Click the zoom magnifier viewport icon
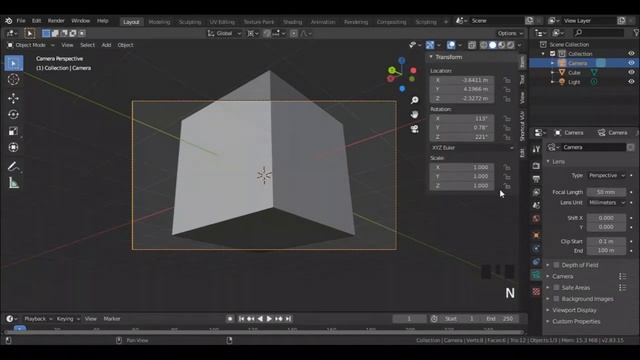Viewport: 640px width, 360px height. pos(415,100)
